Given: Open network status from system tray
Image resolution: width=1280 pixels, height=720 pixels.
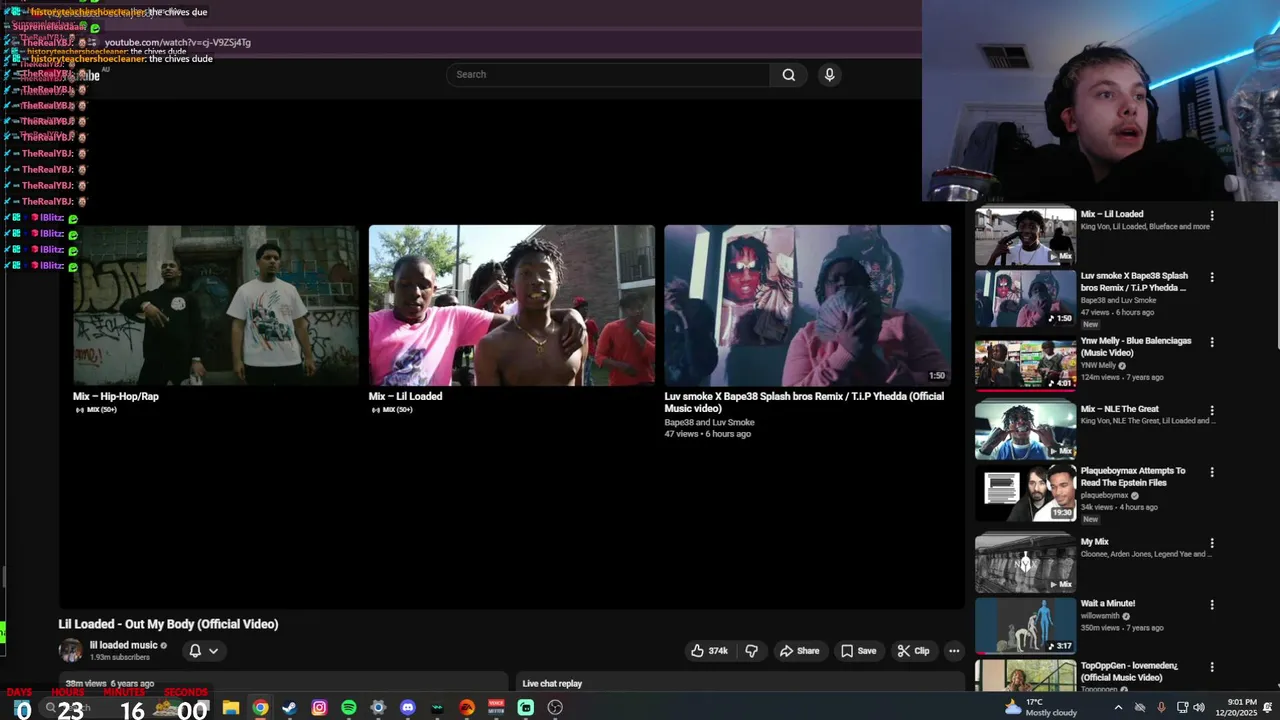Looking at the screenshot, I should 1182,708.
